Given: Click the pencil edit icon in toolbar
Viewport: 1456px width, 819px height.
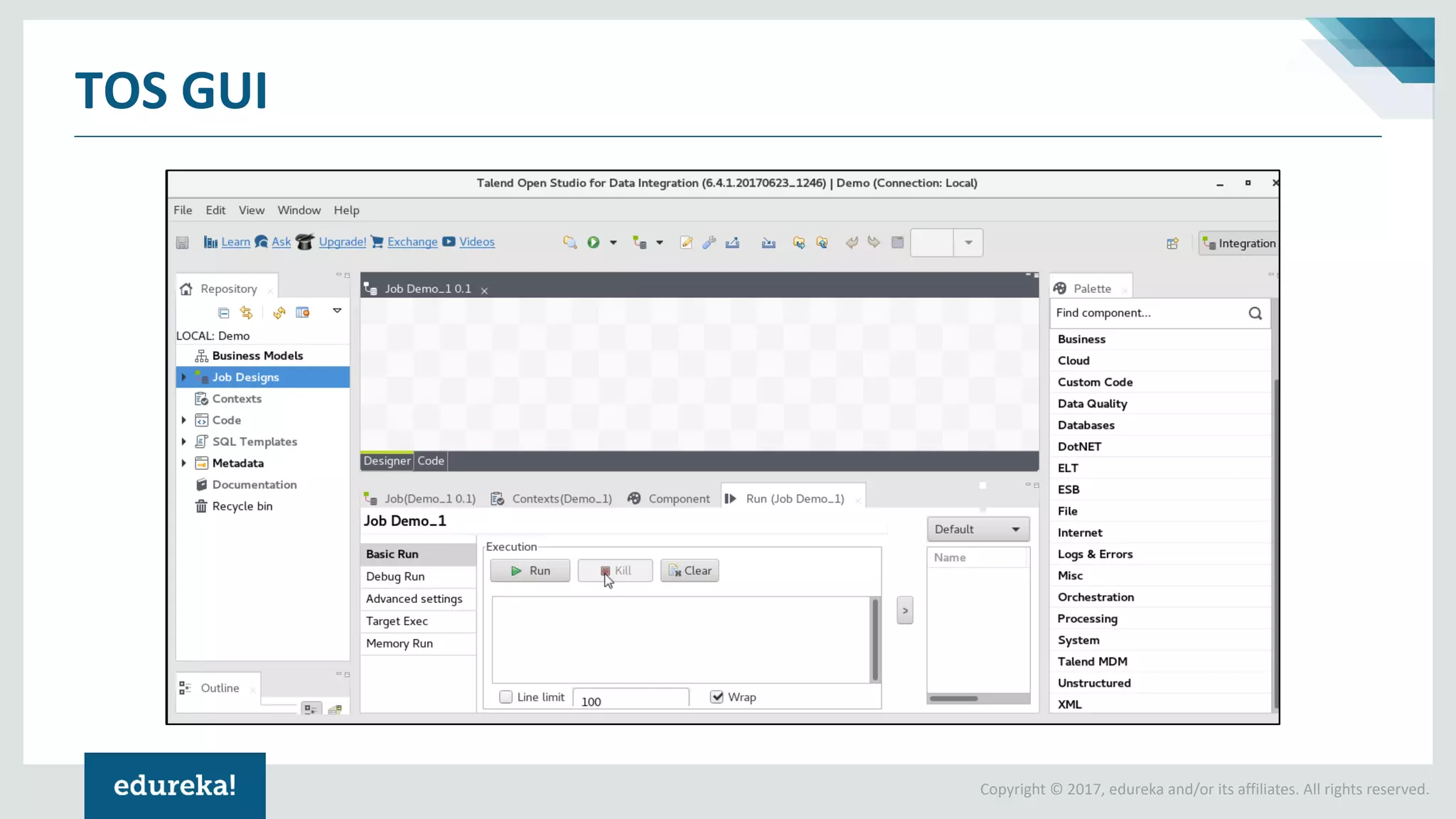Looking at the screenshot, I should (686, 242).
